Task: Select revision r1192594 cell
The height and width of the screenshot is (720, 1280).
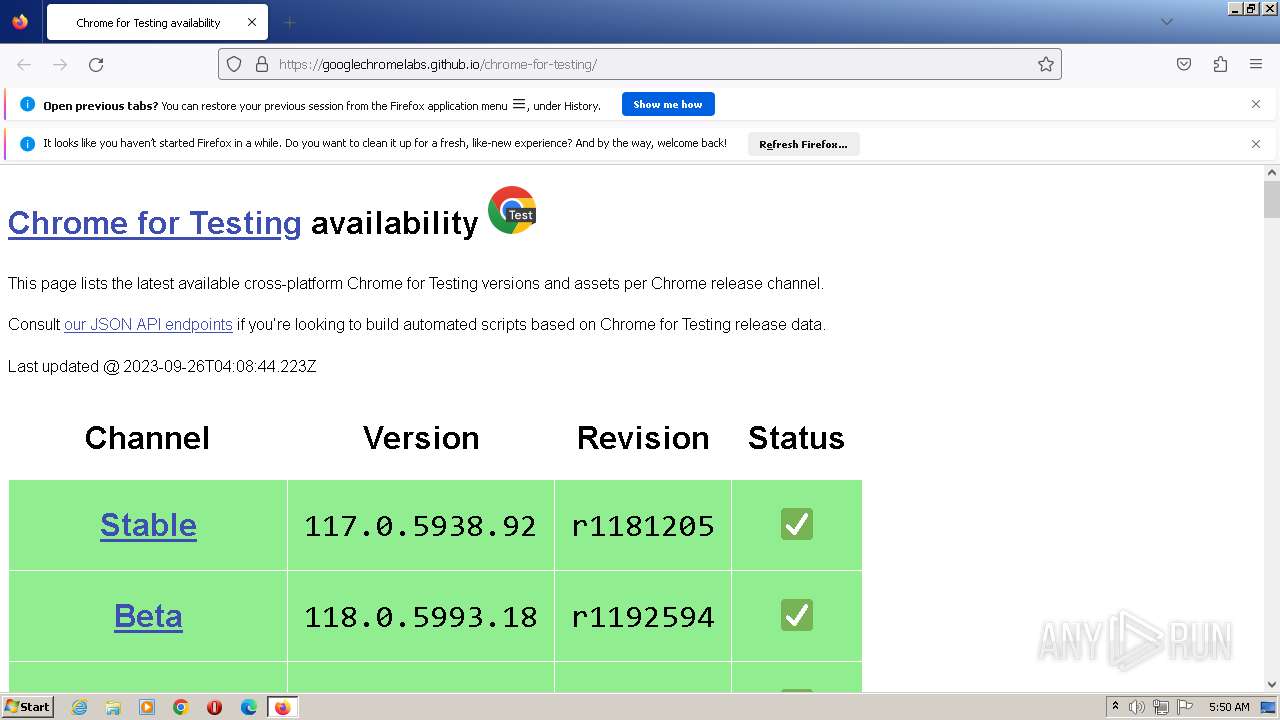Action: [643, 617]
